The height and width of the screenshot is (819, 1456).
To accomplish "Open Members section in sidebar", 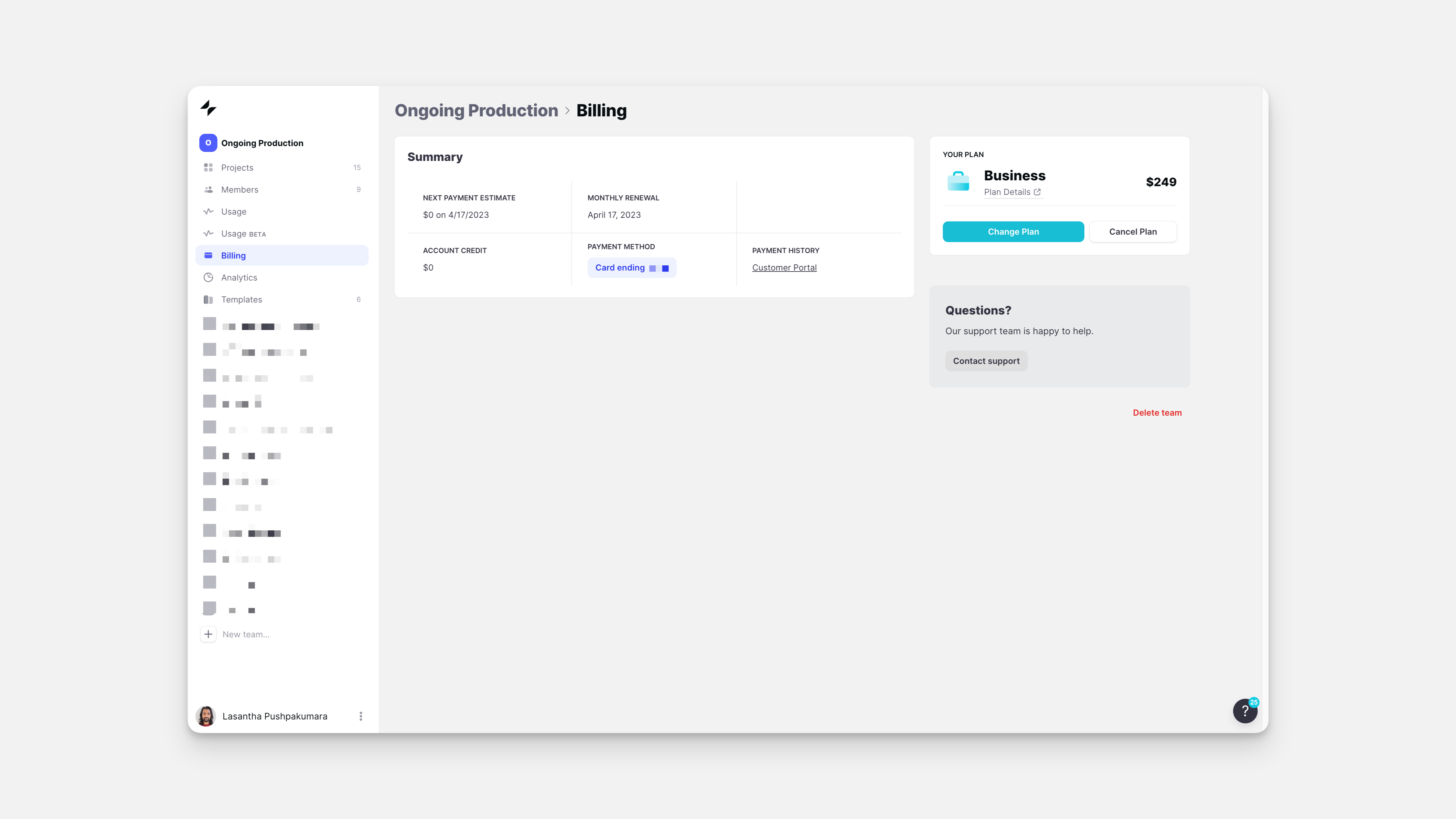I will pos(239,190).
